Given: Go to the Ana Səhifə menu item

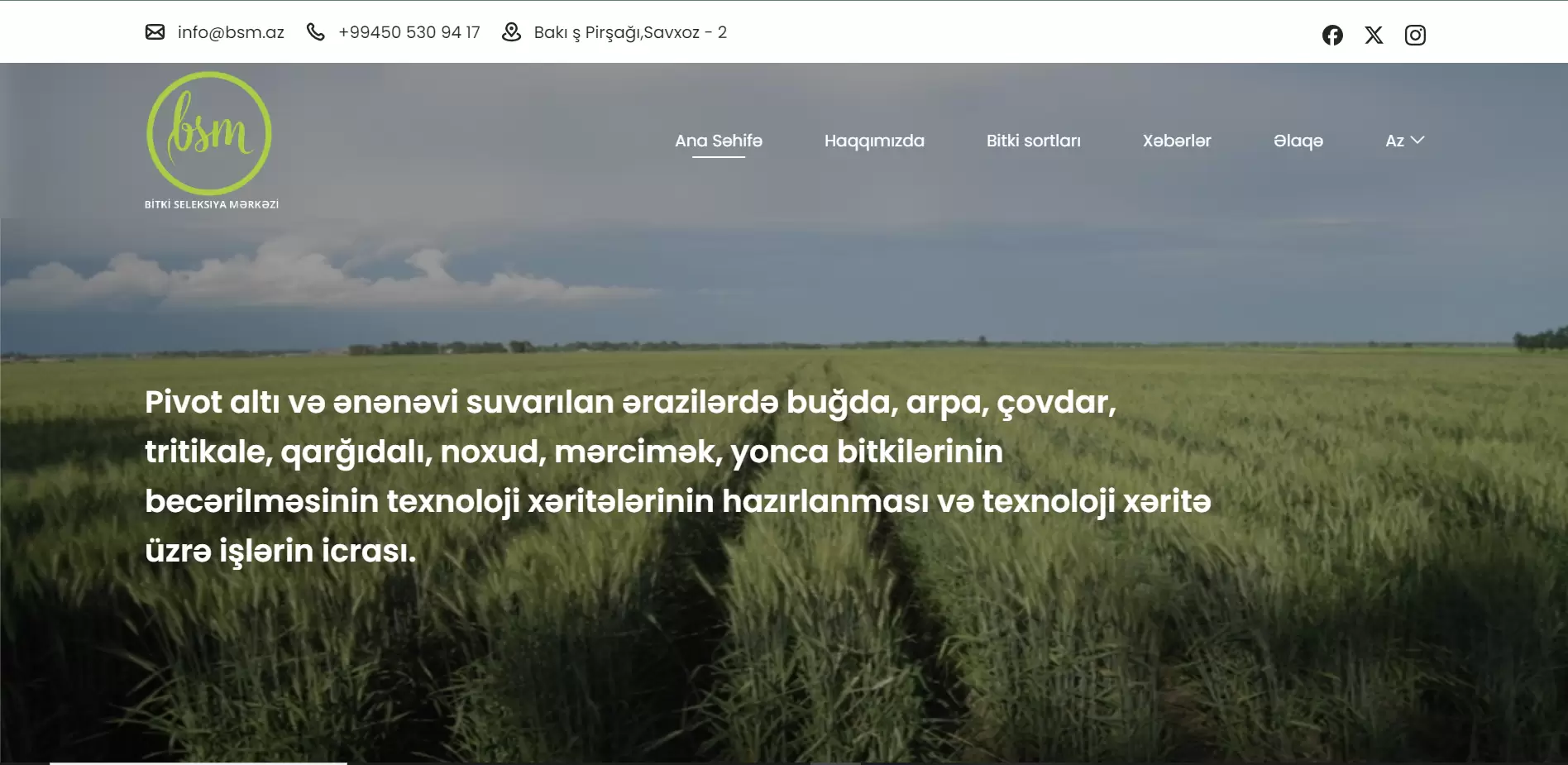Looking at the screenshot, I should 719,141.
